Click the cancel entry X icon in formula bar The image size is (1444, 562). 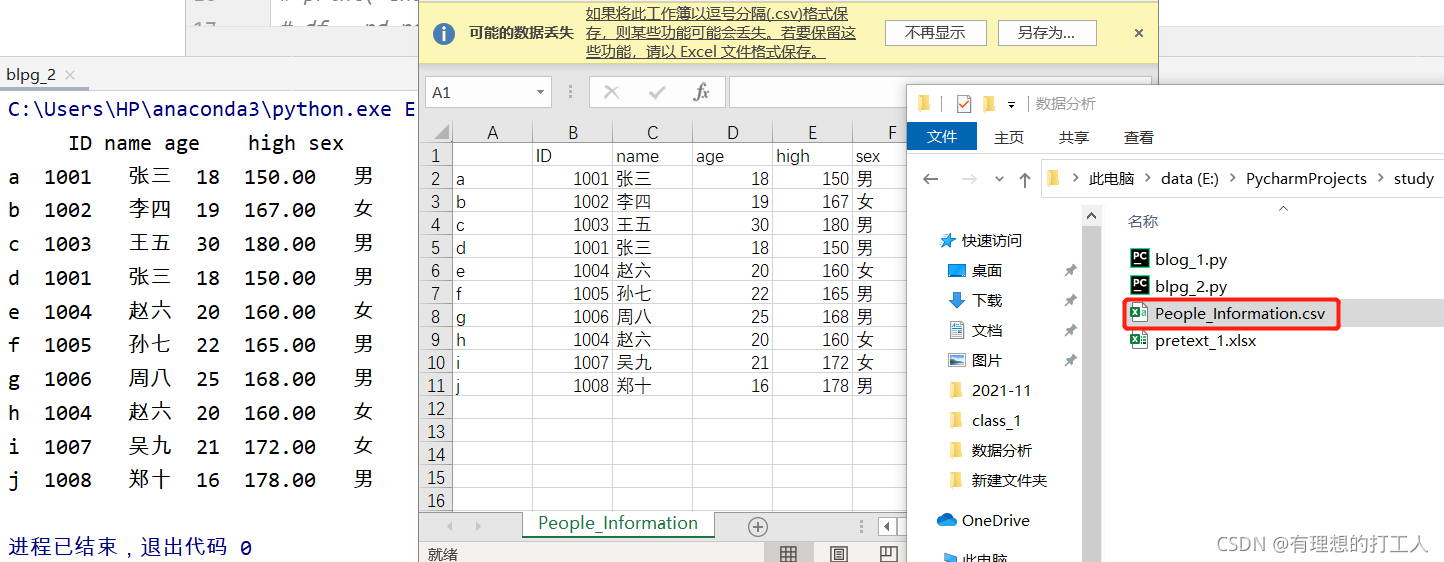point(611,92)
